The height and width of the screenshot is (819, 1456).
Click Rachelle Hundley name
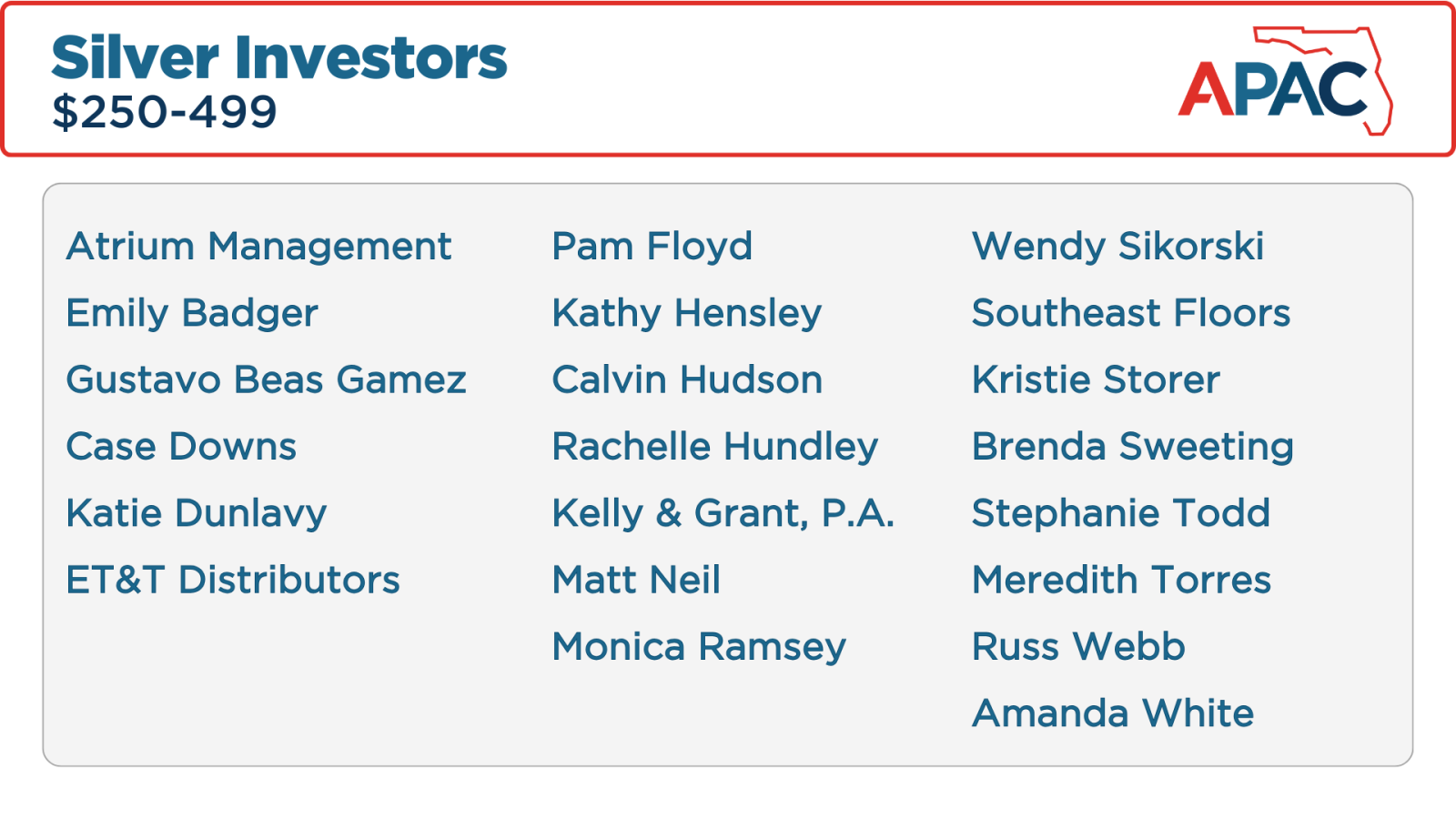(x=715, y=446)
